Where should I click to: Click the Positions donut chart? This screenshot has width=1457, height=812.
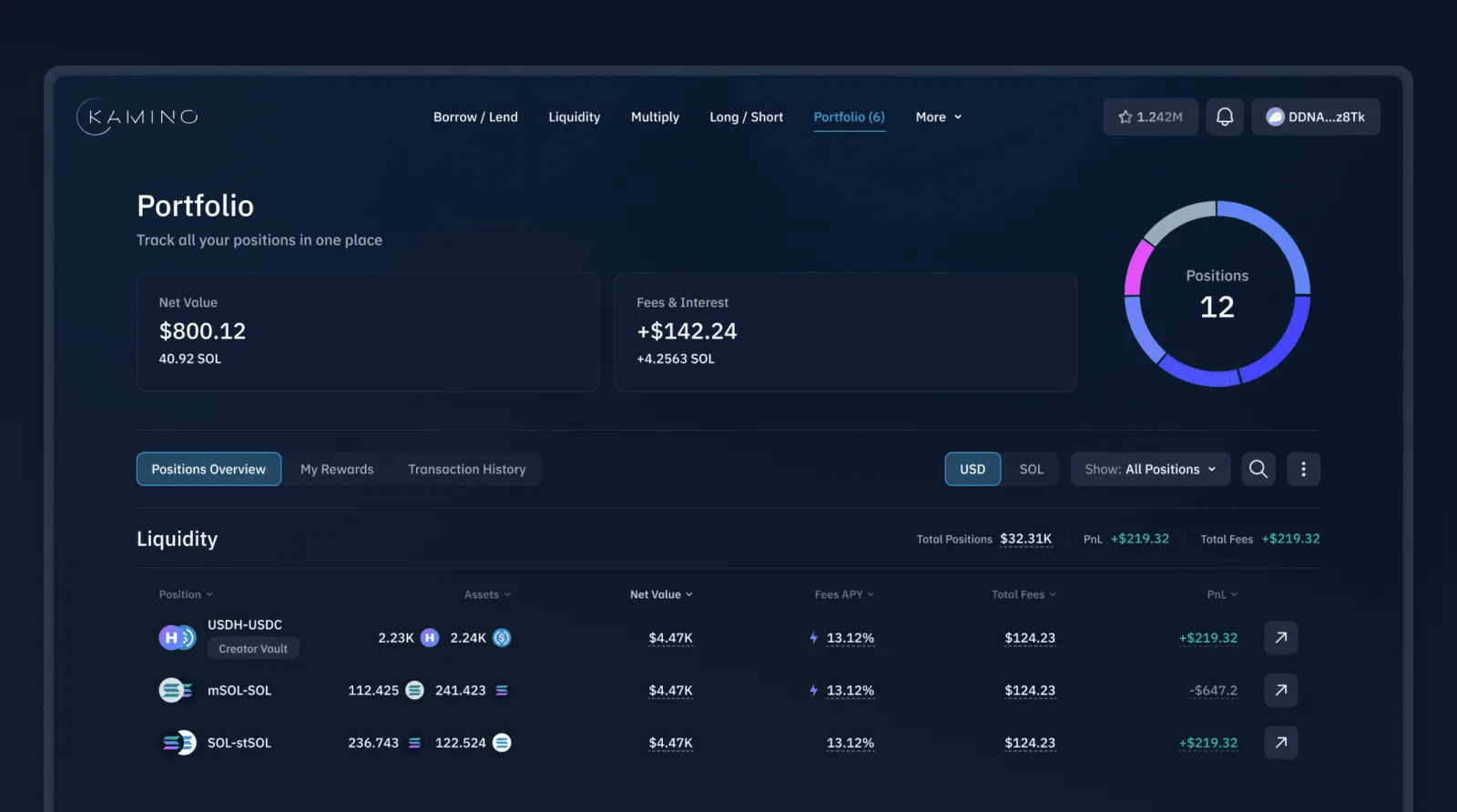(1217, 293)
